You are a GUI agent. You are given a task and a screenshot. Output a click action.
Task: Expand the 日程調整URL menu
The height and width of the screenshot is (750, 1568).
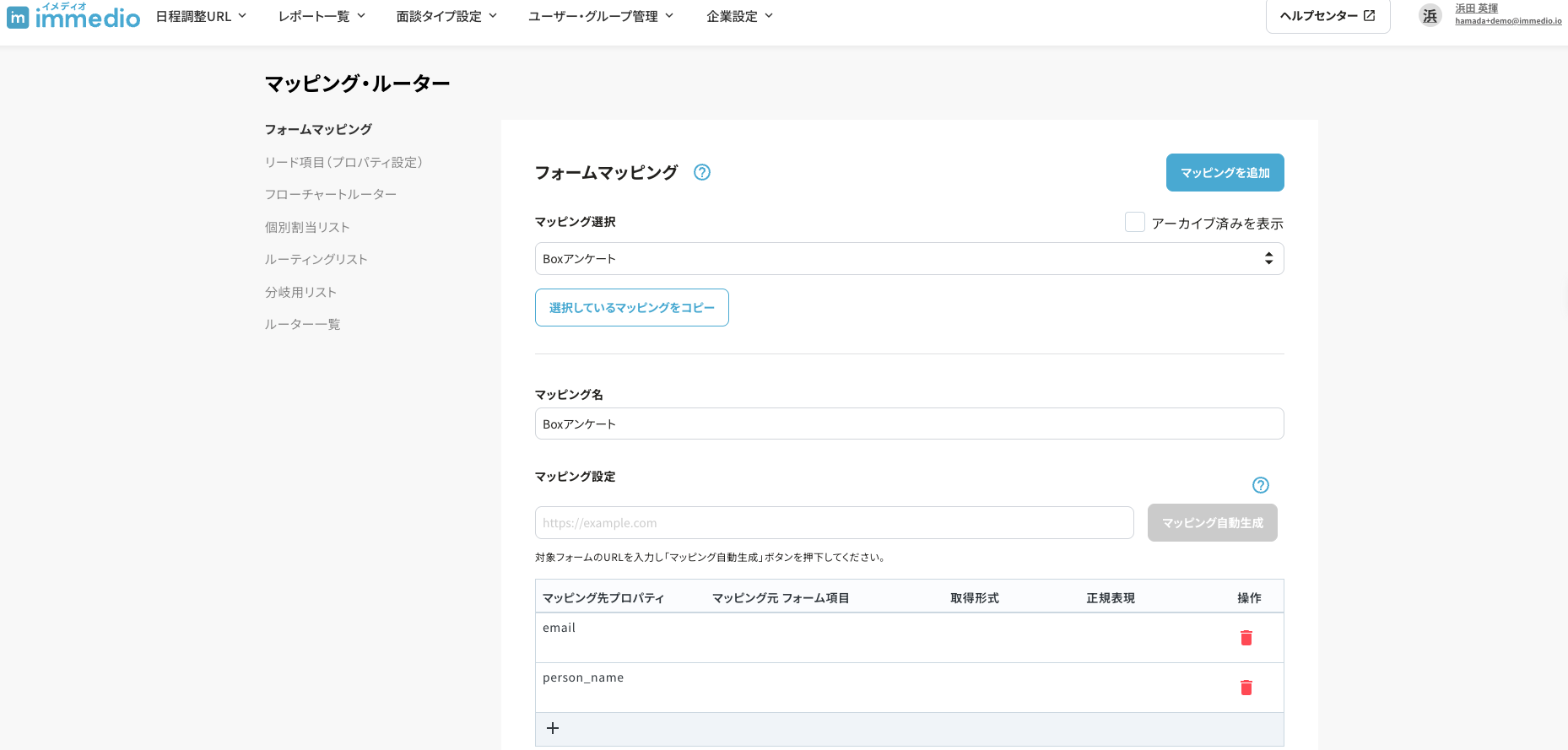[201, 16]
